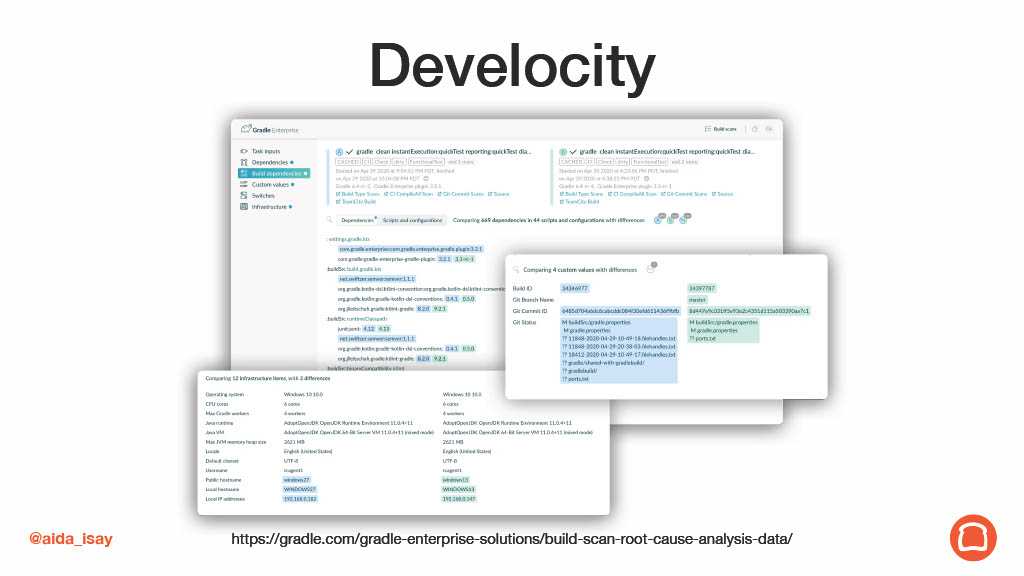Click the junit:junit 4.13 version chip
Screen dimensions: 1024x576
click(x=384, y=328)
